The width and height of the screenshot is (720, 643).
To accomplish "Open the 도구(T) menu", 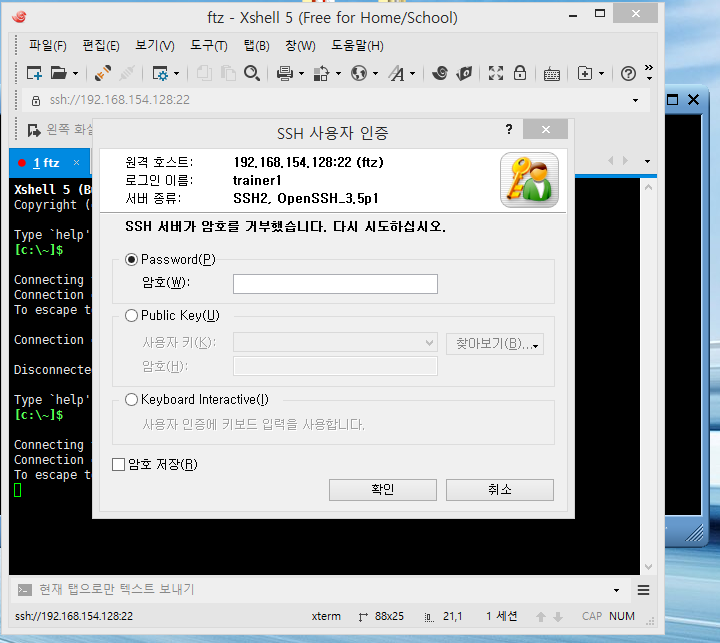I will pyautogui.click(x=208, y=46).
